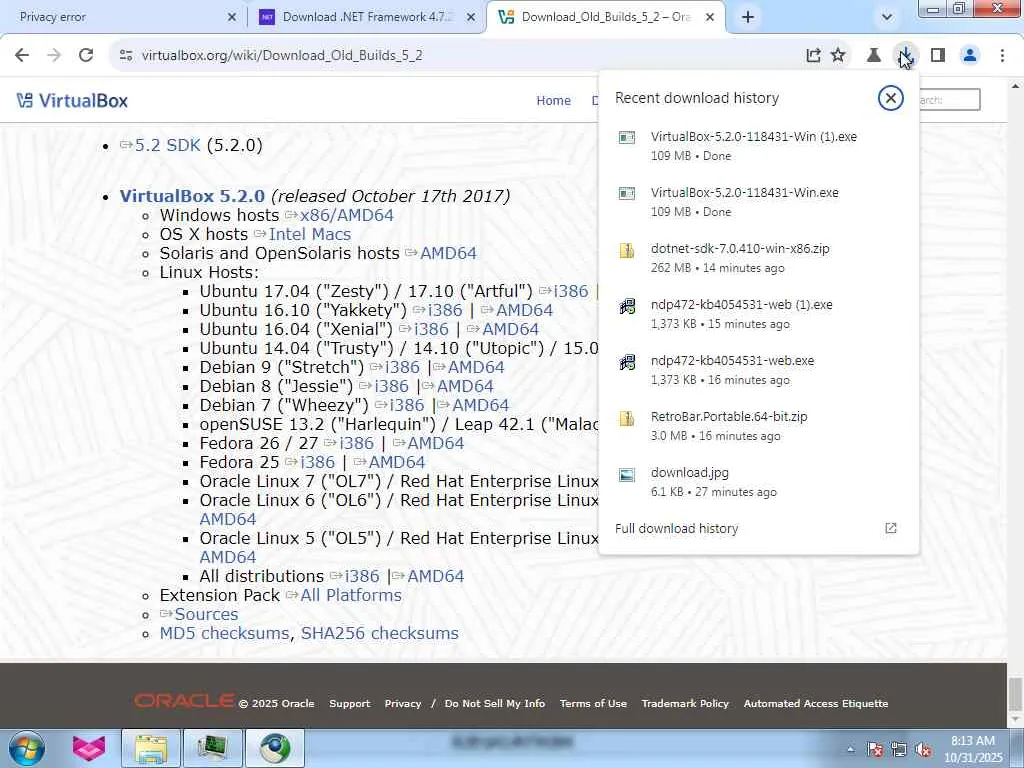Download Debian 7 Wheezy AMD64
1024x768 pixels.
tap(480, 404)
